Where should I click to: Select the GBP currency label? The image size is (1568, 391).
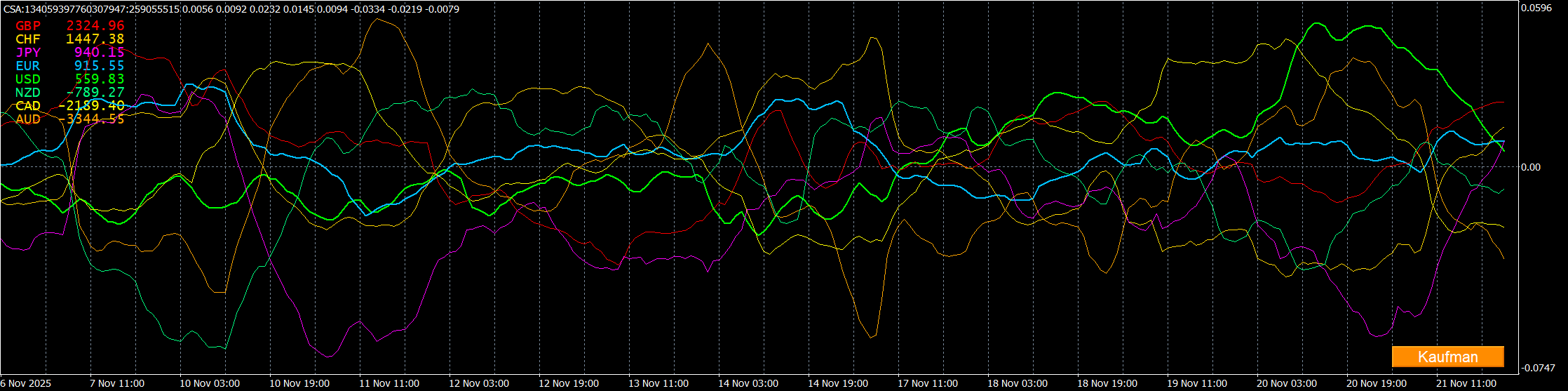coord(28,26)
